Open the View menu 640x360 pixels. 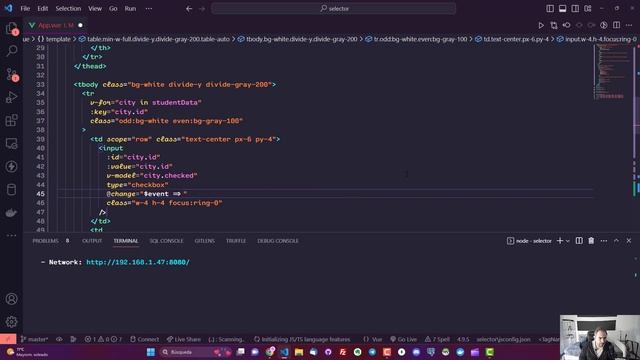[x=95, y=9]
